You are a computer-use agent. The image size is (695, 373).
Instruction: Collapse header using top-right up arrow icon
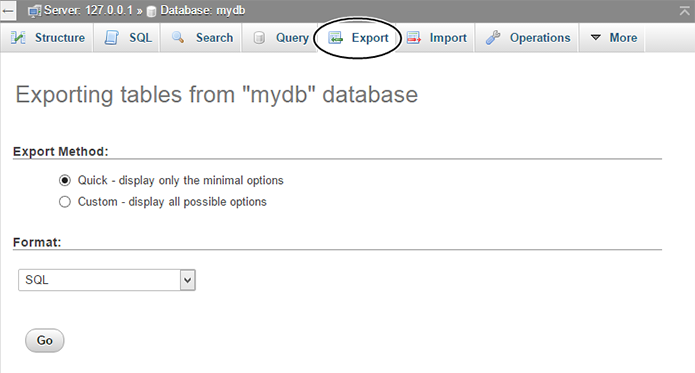[684, 11]
